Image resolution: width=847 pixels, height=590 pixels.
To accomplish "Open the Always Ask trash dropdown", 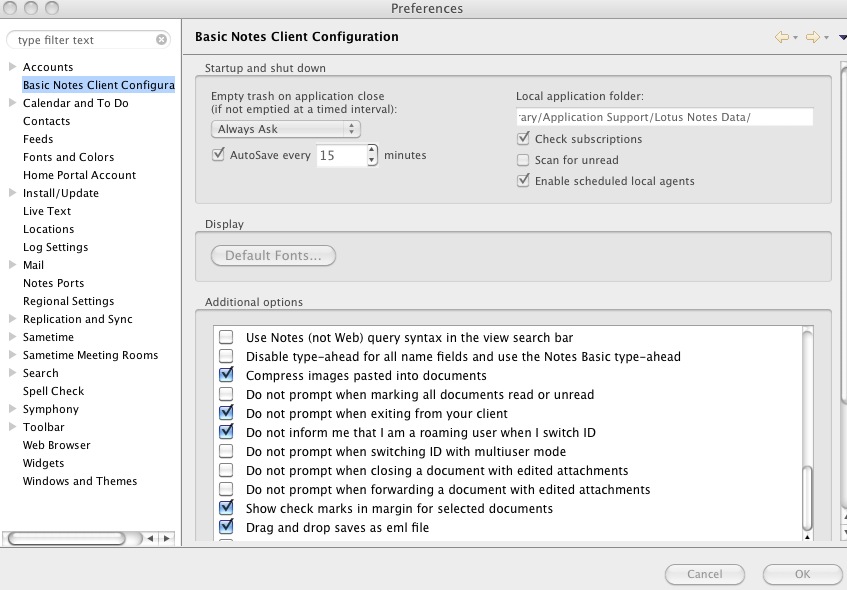I will pyautogui.click(x=286, y=129).
